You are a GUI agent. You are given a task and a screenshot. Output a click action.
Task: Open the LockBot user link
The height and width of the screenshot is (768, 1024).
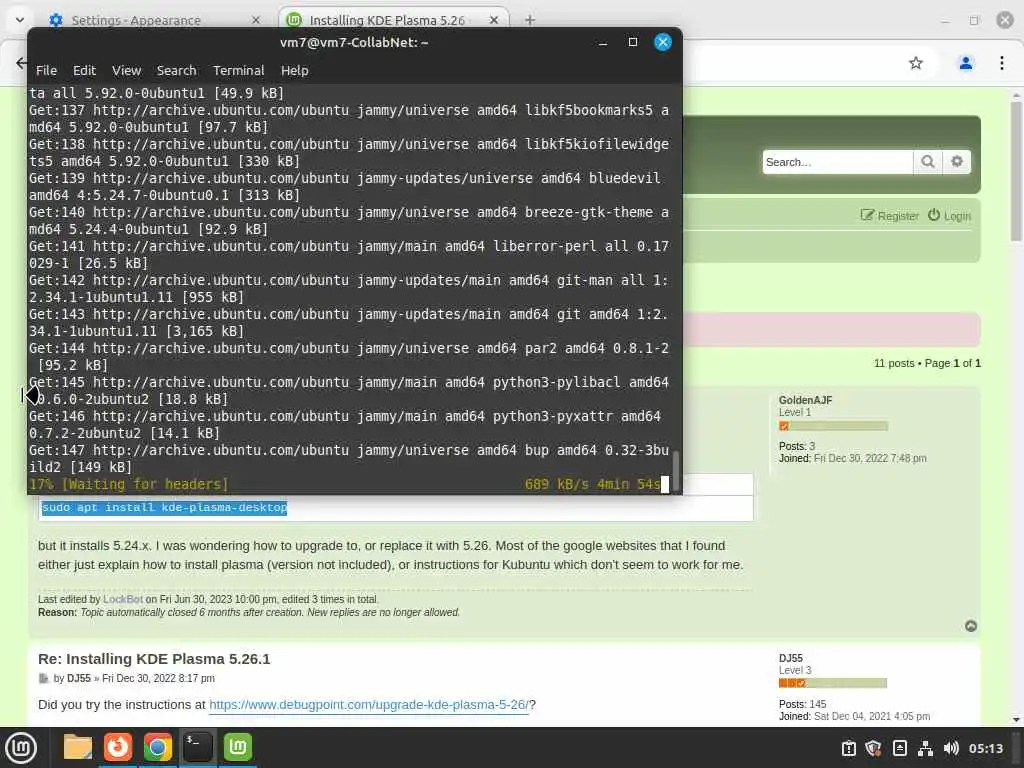click(x=123, y=599)
